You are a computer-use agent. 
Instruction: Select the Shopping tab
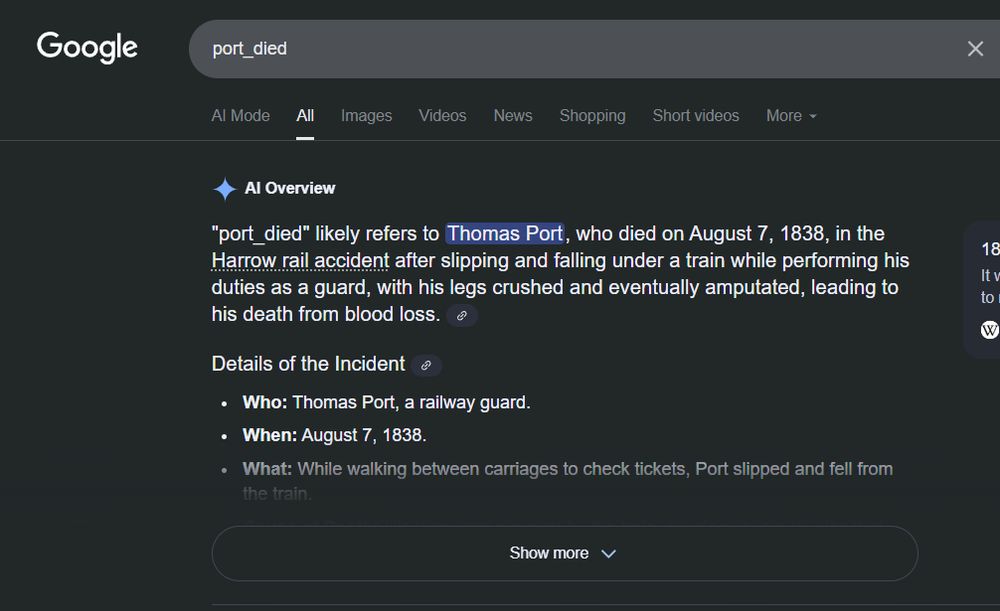592,116
